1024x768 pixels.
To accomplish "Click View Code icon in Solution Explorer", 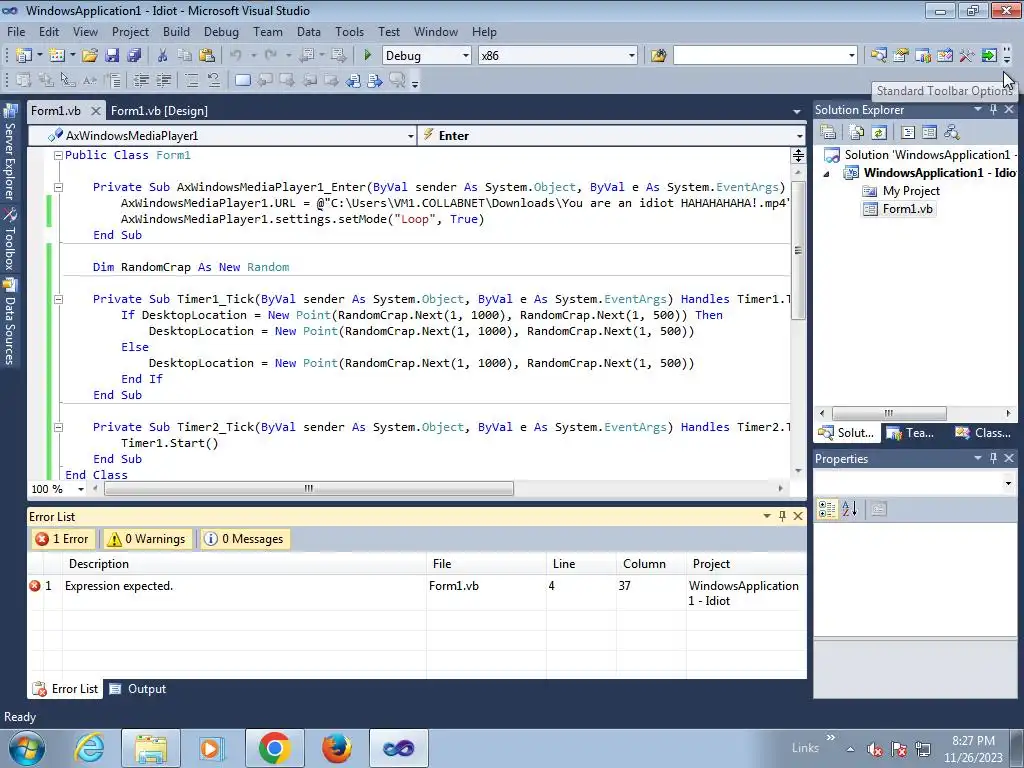I will (x=908, y=133).
